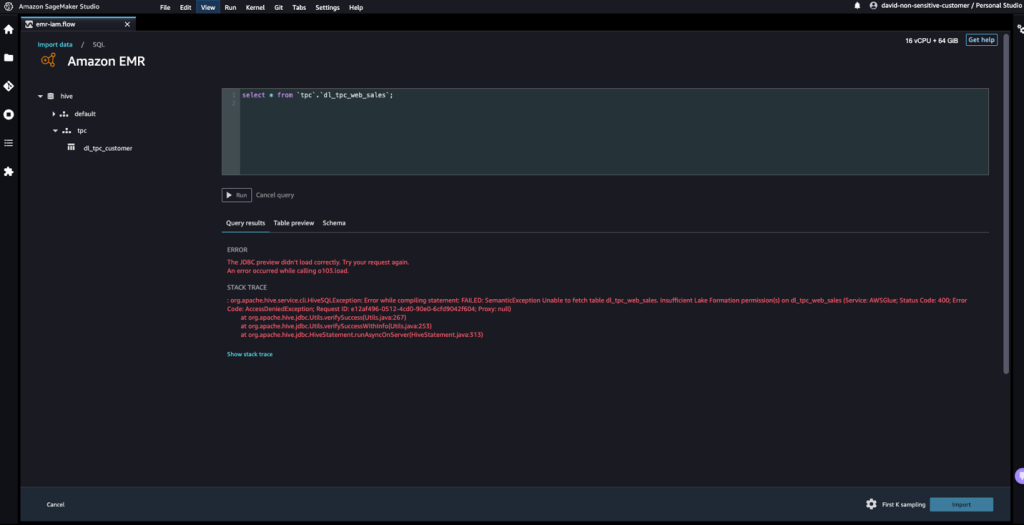This screenshot has width=1024, height=525.
Task: Open the Settings menu
Action: point(327,7)
